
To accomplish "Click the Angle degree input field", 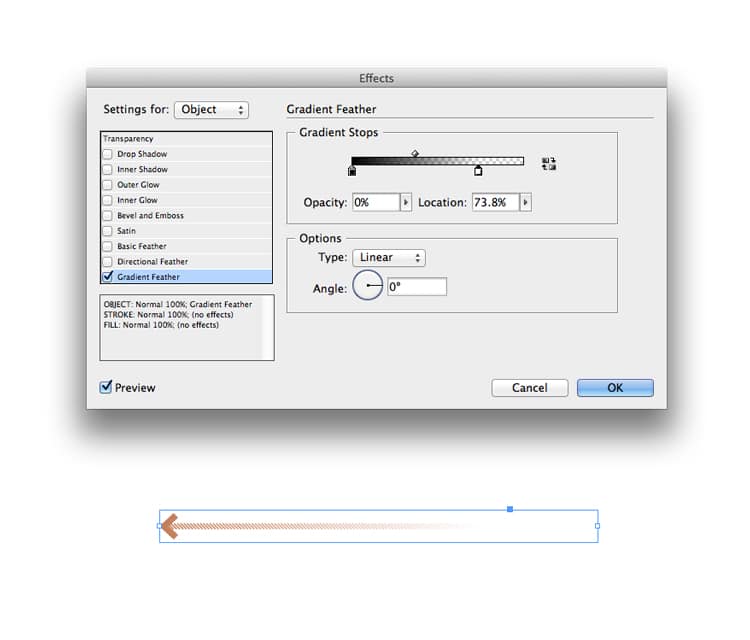I will (x=417, y=287).
